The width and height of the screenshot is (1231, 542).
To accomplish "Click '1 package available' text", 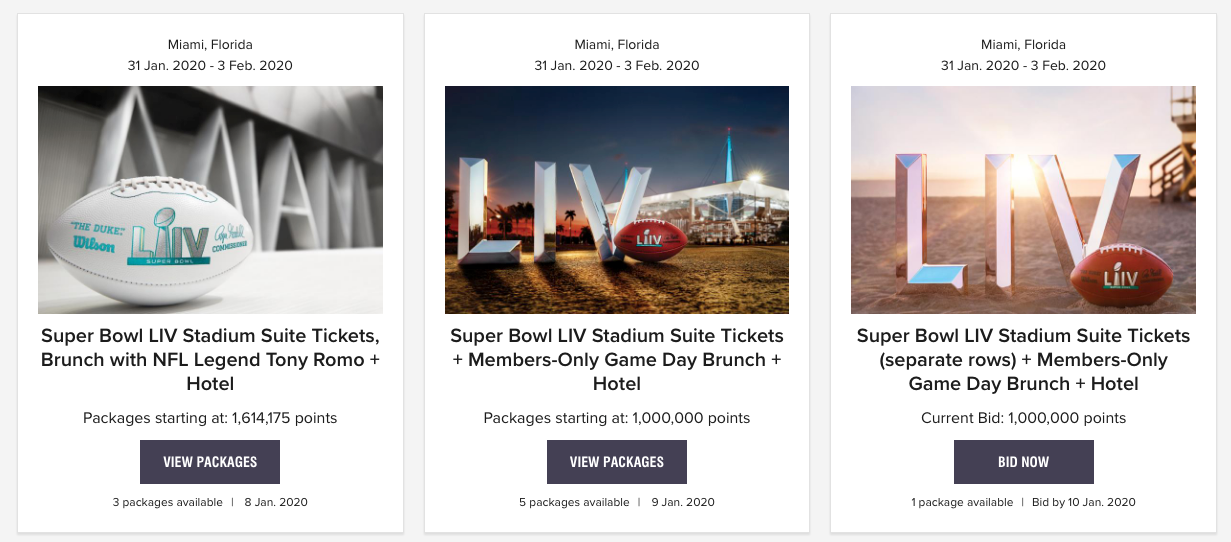I will pos(961,502).
